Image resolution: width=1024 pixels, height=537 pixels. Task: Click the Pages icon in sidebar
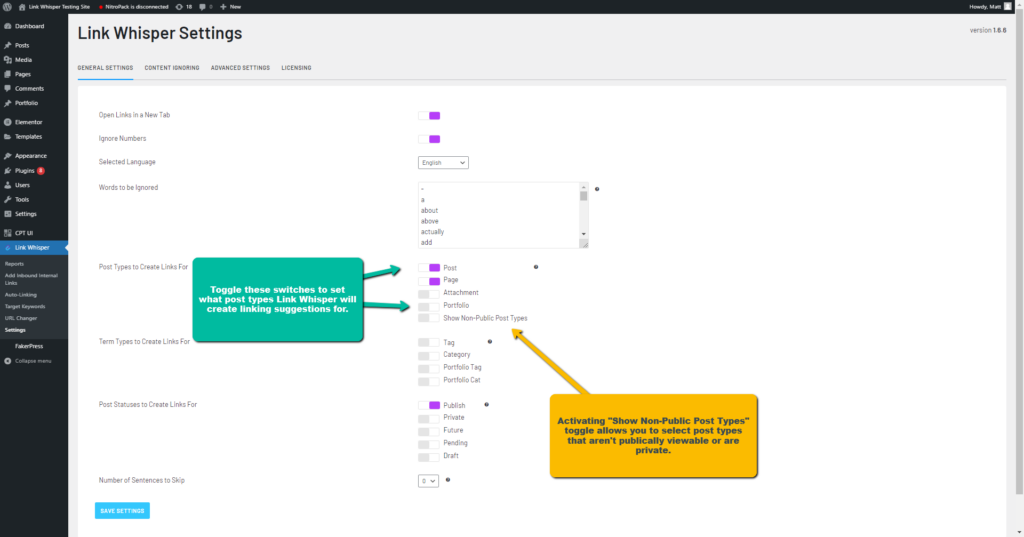8,74
